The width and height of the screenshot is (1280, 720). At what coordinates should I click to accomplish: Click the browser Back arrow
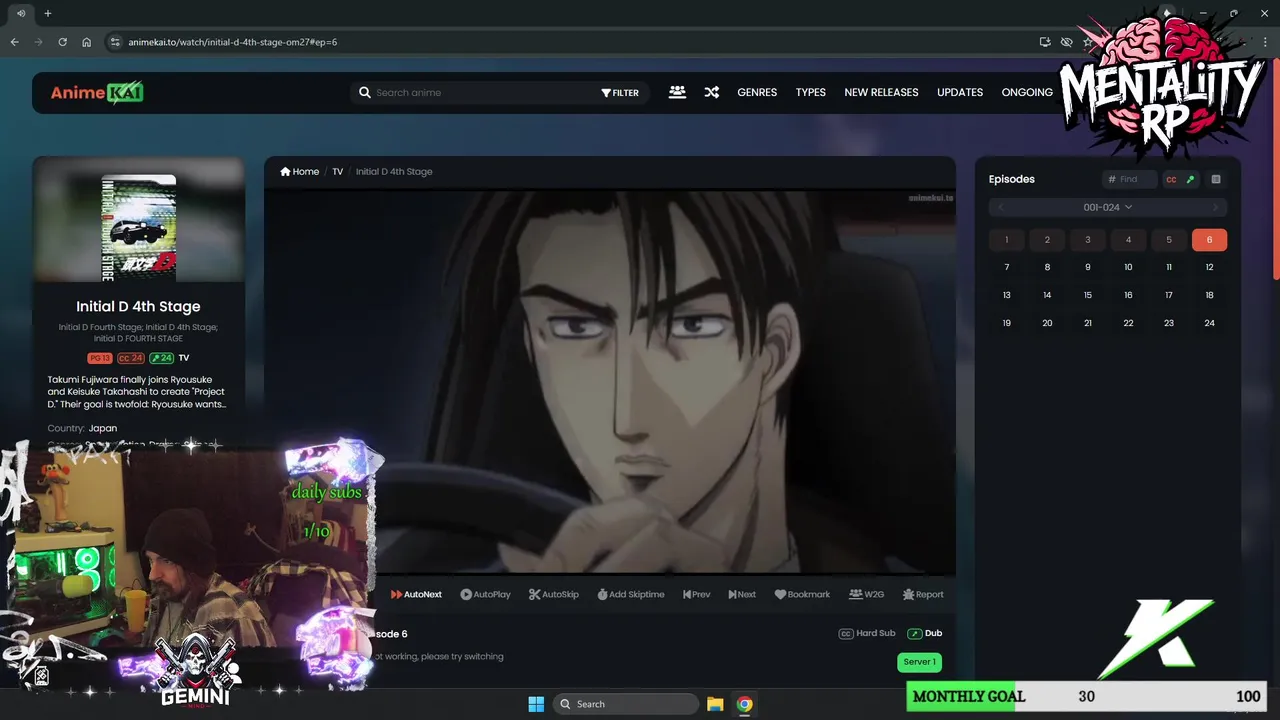pos(14,42)
